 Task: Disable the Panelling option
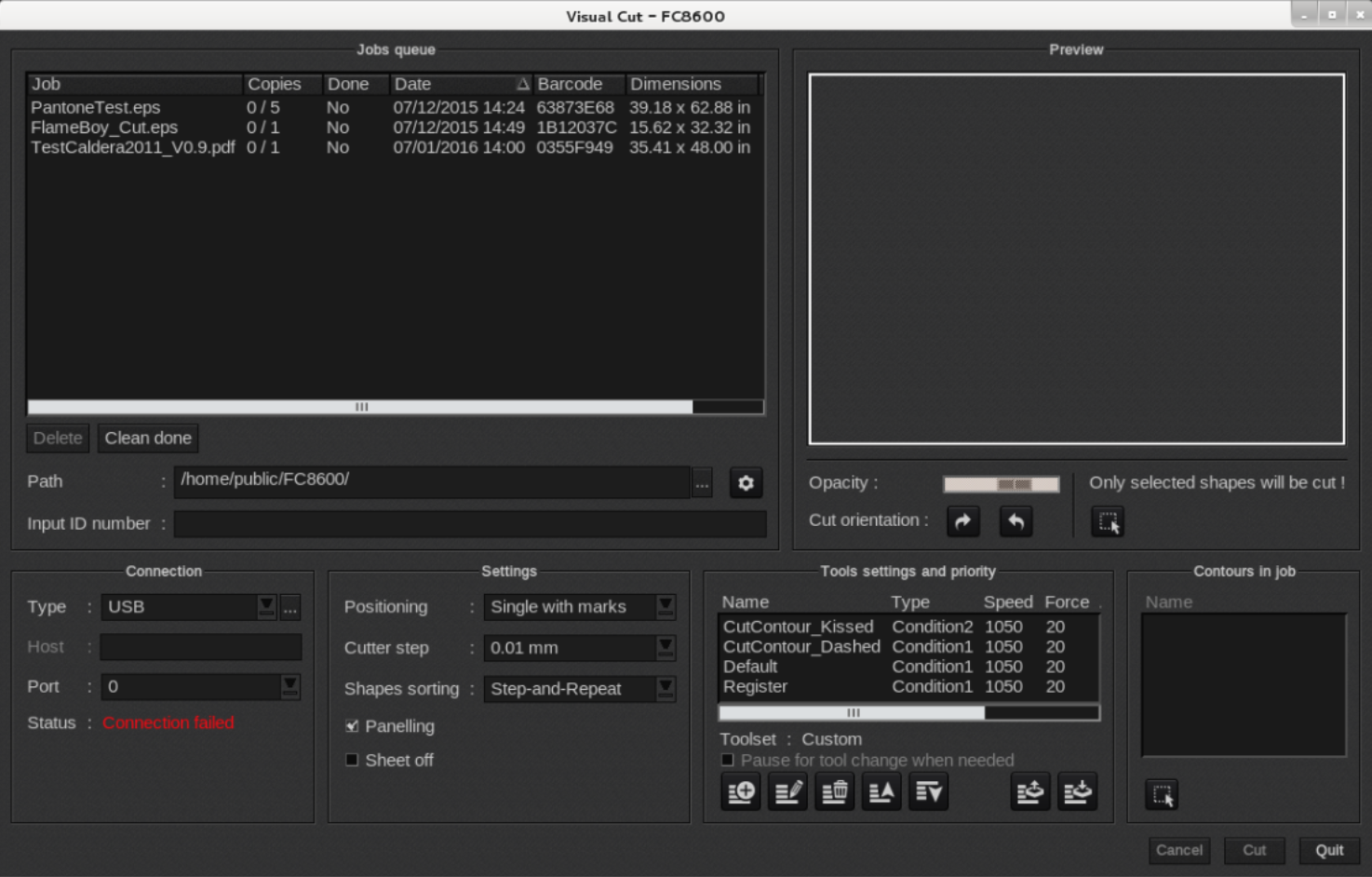pyautogui.click(x=352, y=726)
